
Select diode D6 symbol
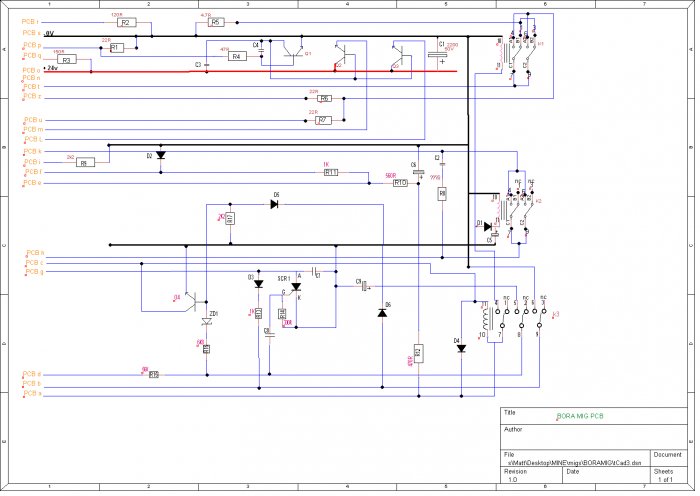coord(381,313)
